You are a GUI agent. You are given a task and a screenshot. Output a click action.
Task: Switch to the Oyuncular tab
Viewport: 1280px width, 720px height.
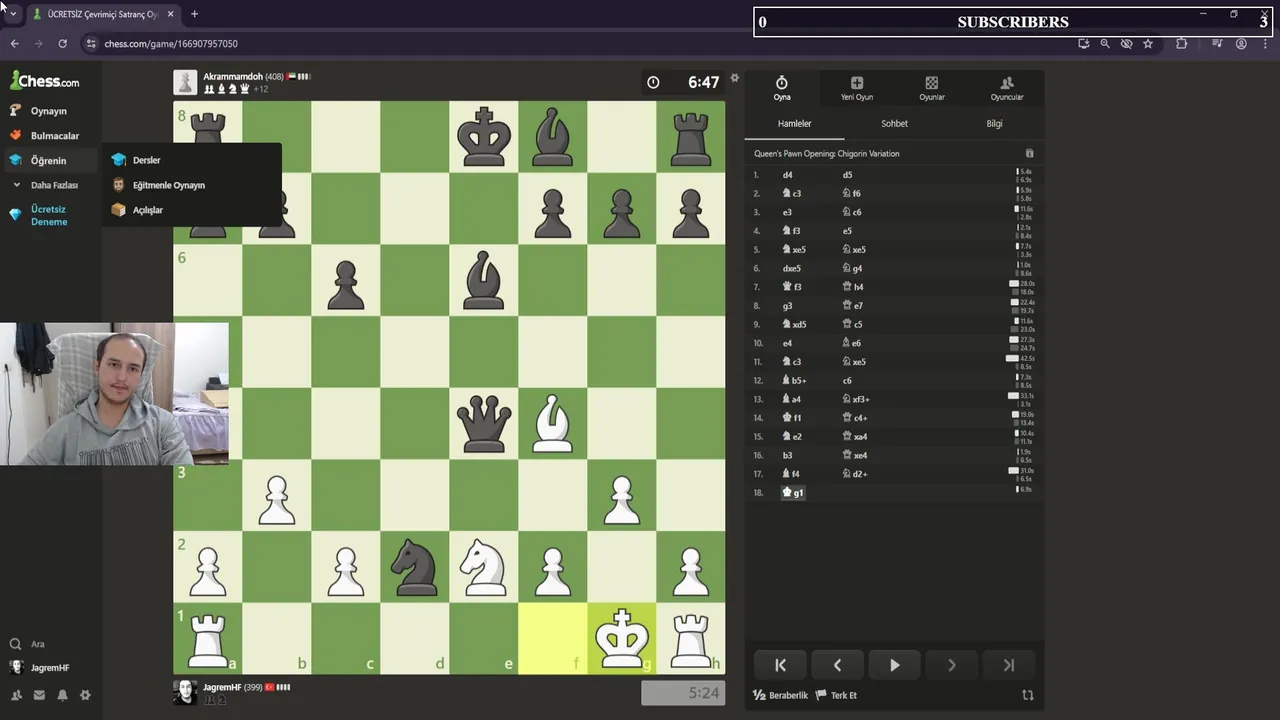tap(1007, 88)
